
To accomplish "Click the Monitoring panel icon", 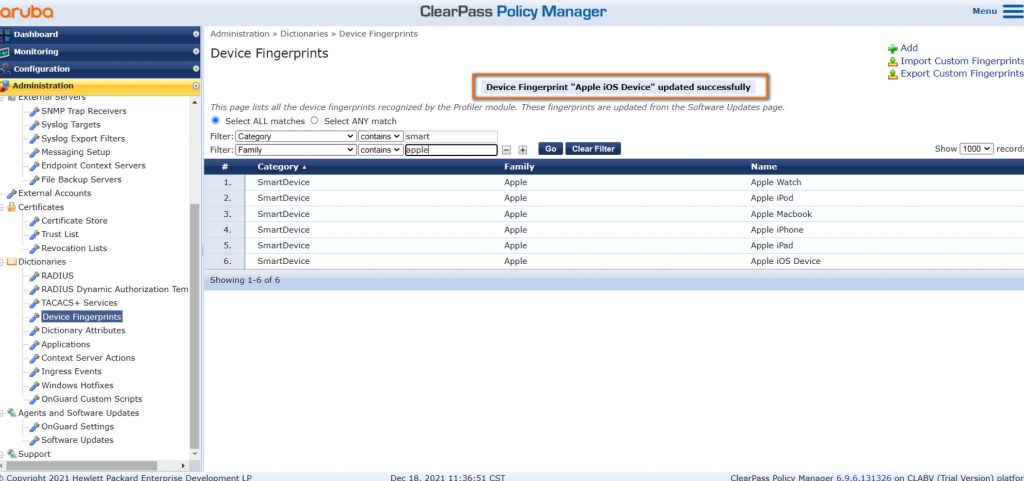I will (5, 52).
